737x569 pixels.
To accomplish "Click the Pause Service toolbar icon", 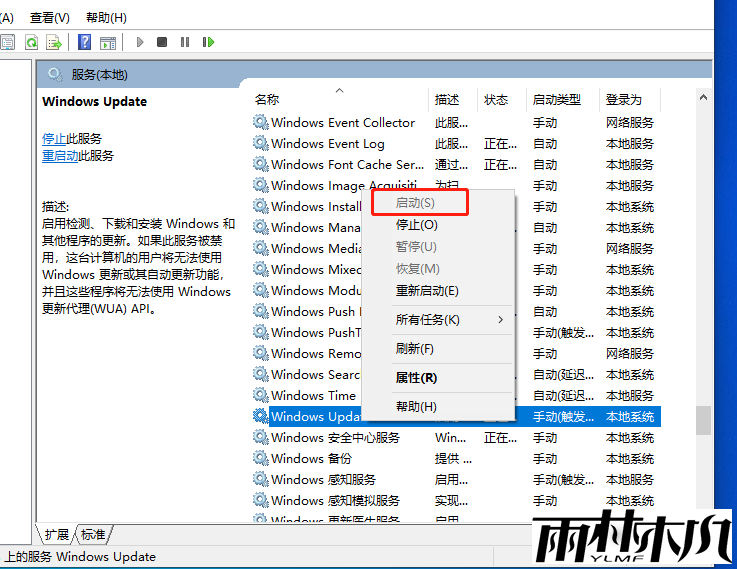I will click(x=185, y=42).
